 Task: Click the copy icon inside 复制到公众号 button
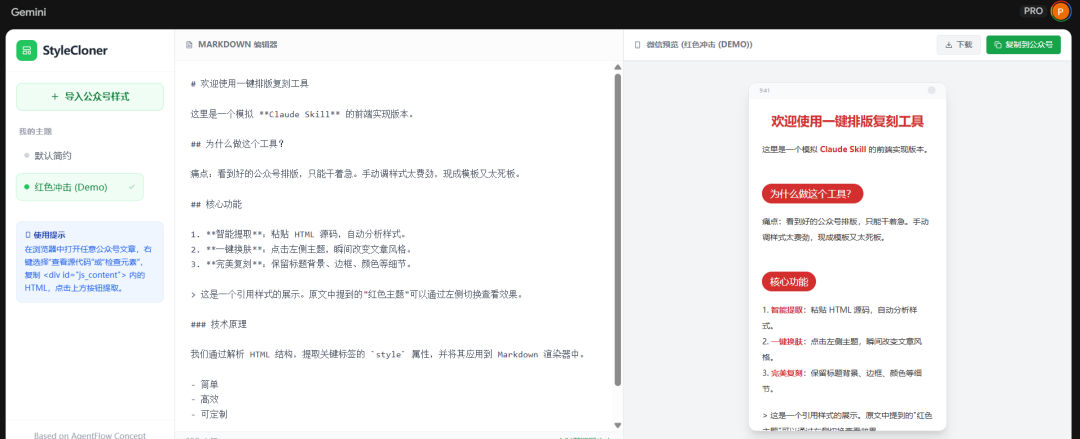pos(998,45)
